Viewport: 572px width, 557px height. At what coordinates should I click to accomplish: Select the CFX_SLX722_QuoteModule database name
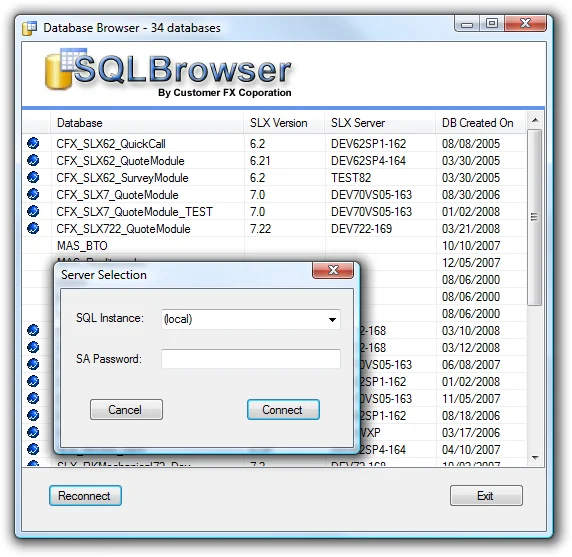point(123,229)
